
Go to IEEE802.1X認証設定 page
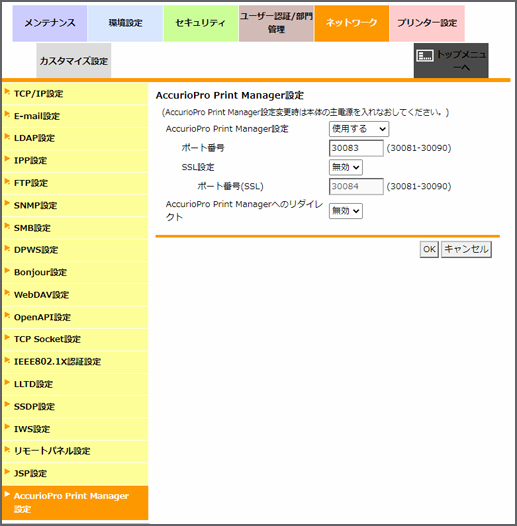click(75, 362)
